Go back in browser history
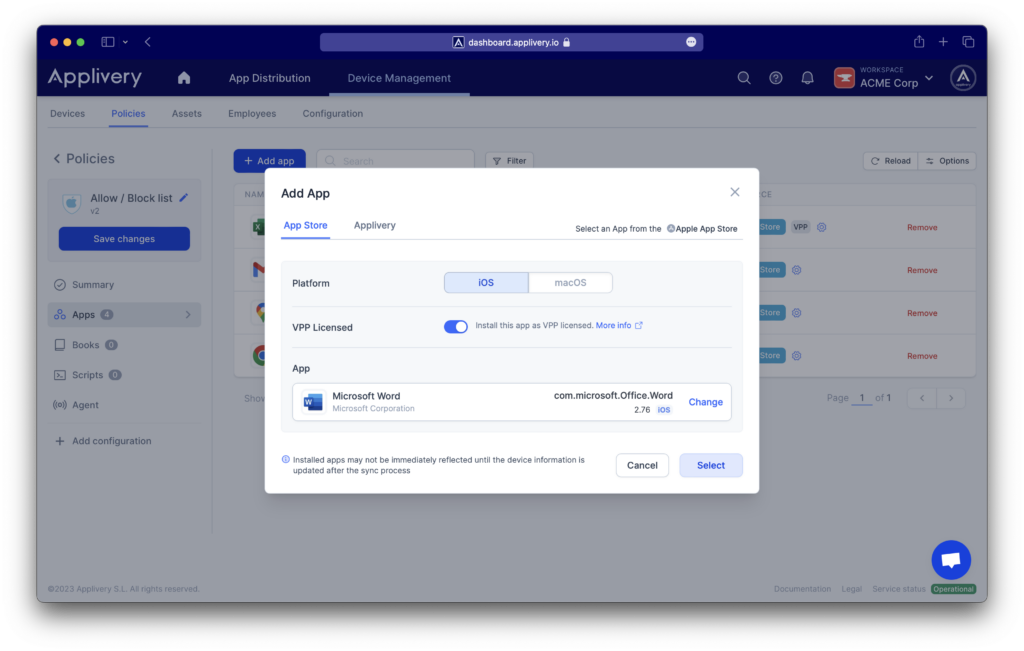Viewport: 1024px width, 651px height. coord(148,42)
